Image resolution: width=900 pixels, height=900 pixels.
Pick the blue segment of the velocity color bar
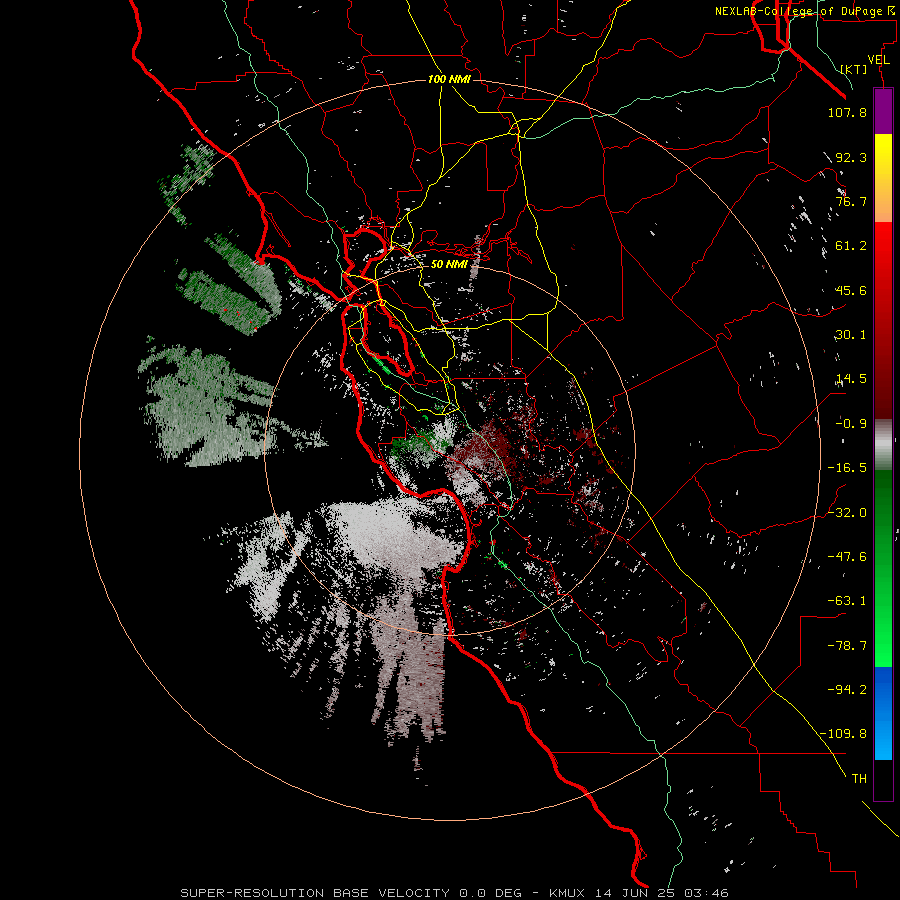tap(883, 713)
